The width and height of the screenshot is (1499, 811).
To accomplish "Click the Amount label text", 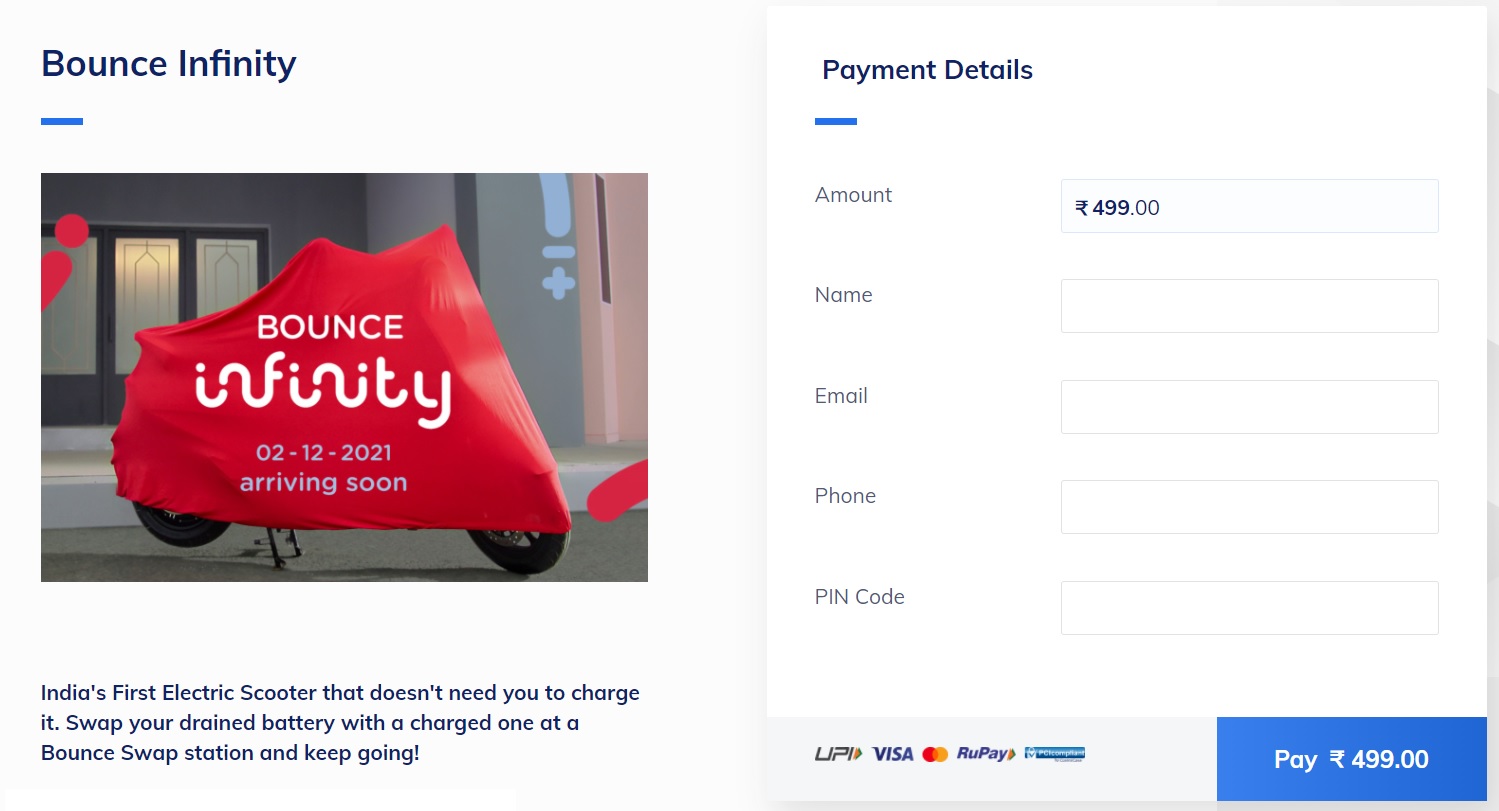I will pyautogui.click(x=853, y=195).
